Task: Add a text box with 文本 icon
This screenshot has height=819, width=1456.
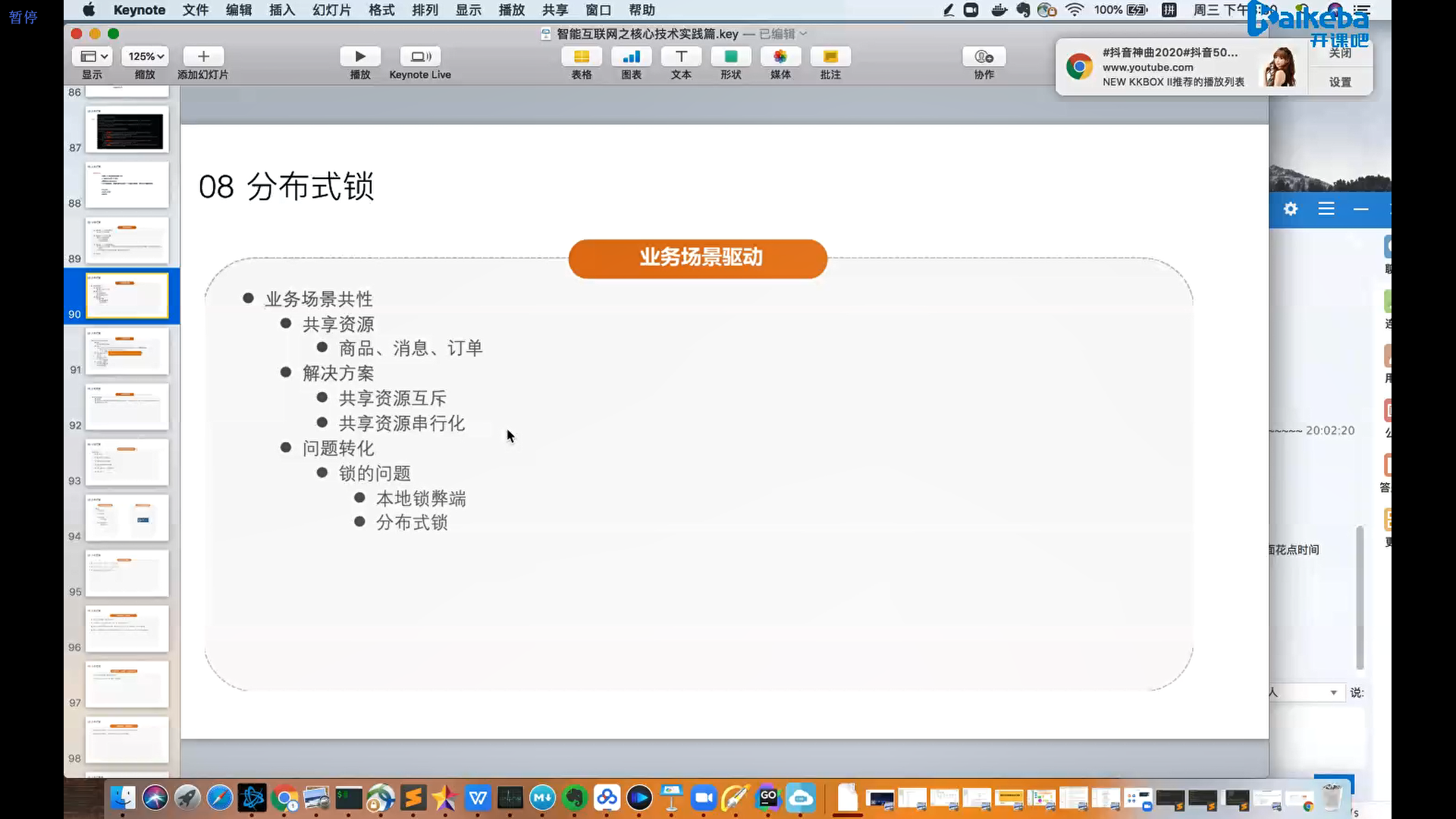Action: [x=681, y=57]
